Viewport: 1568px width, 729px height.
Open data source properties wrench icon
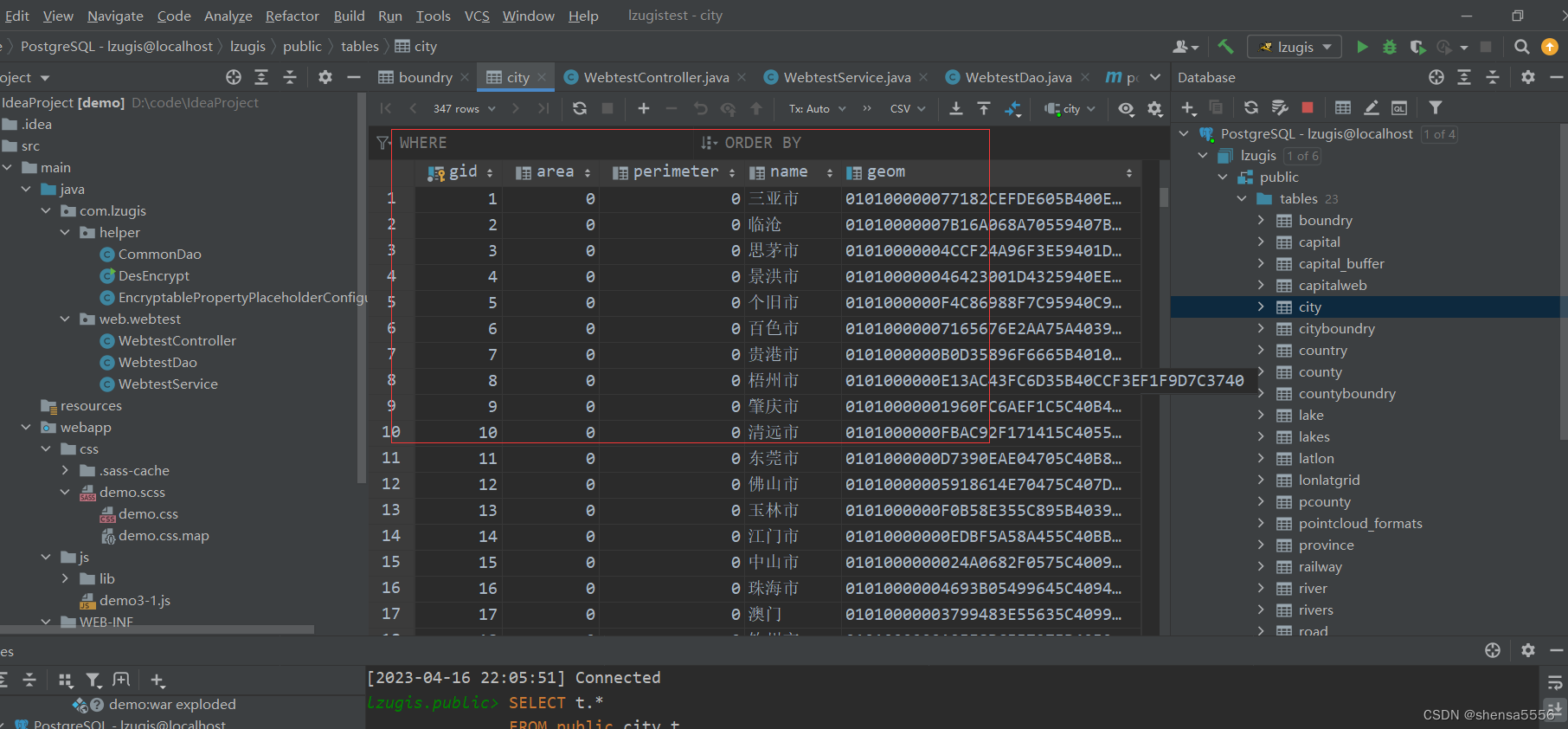1280,108
